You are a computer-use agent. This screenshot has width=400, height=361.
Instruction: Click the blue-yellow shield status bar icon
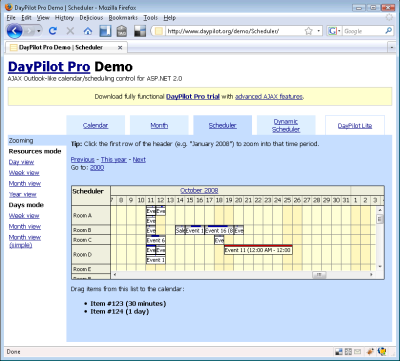pyautogui.click(x=383, y=352)
